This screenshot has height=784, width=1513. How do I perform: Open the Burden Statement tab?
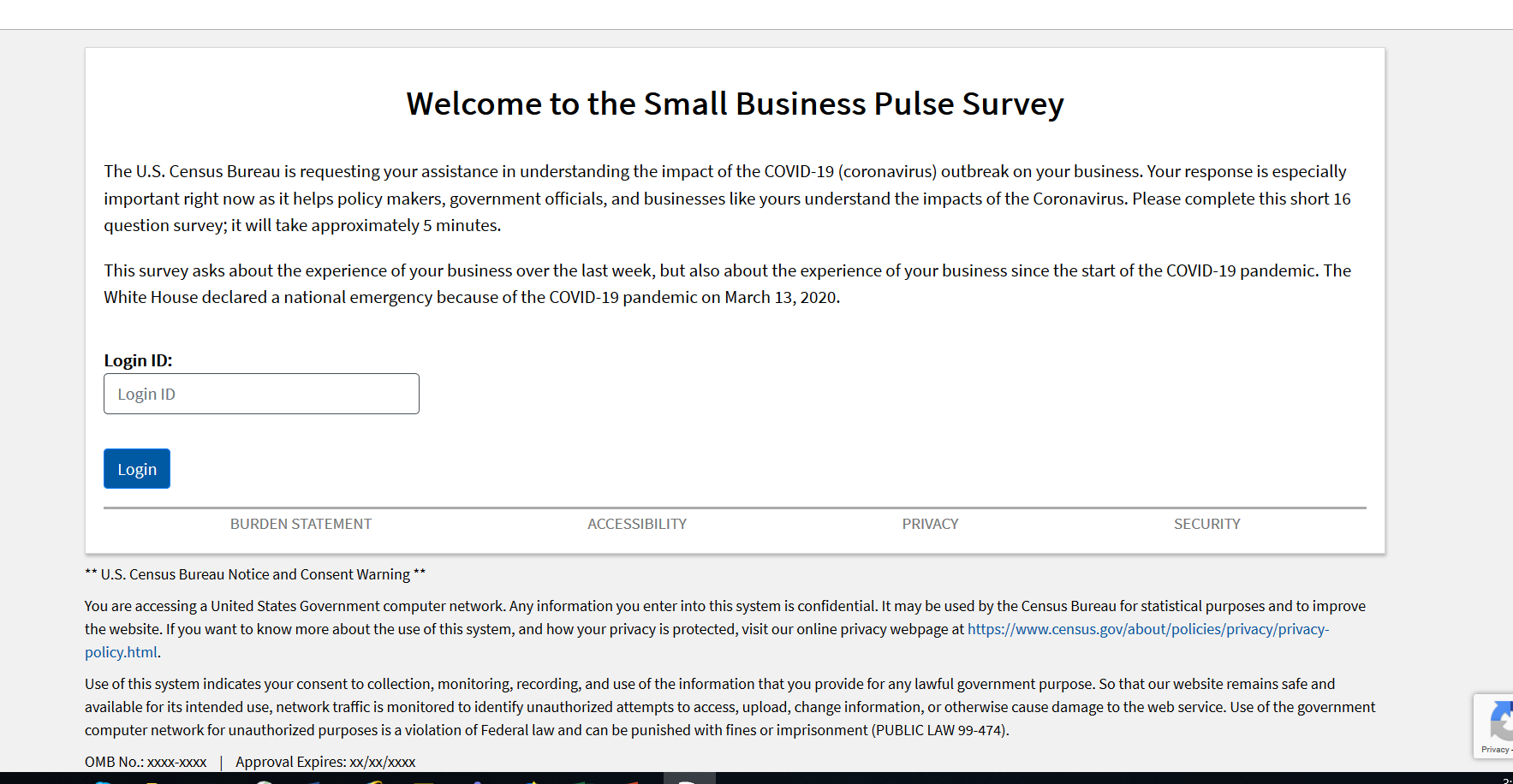(x=301, y=524)
